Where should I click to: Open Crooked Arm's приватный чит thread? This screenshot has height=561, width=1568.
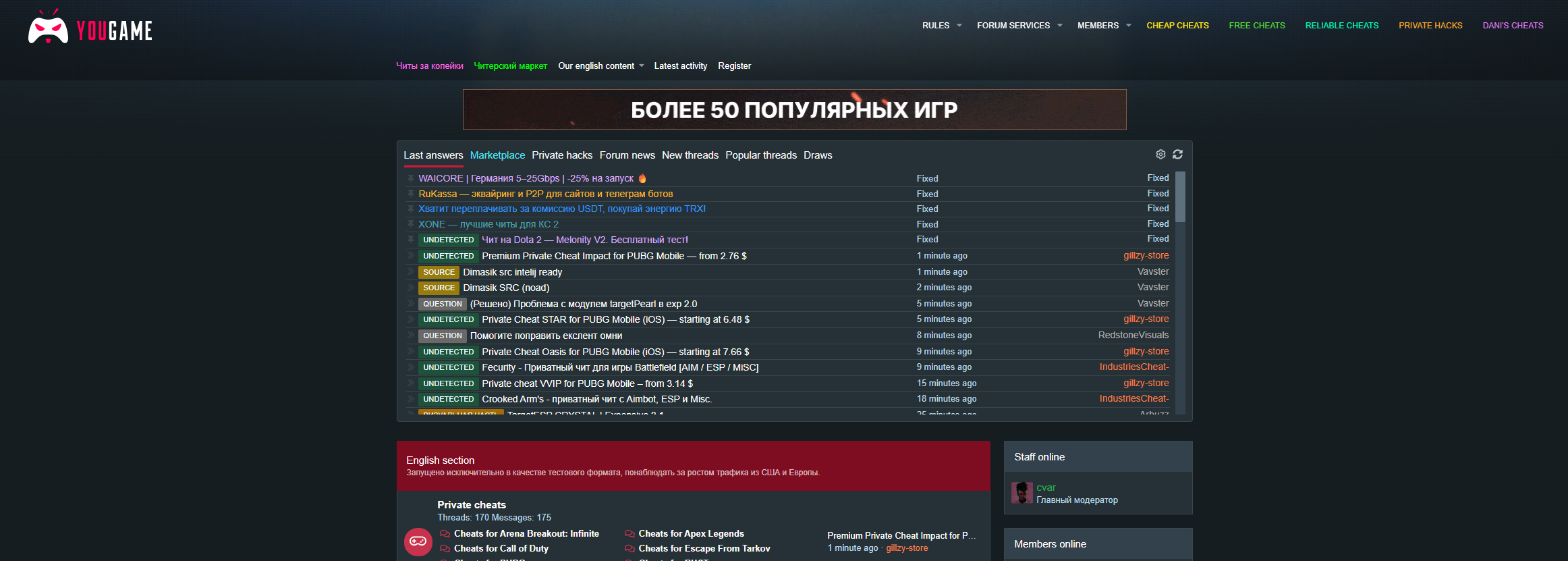596,399
